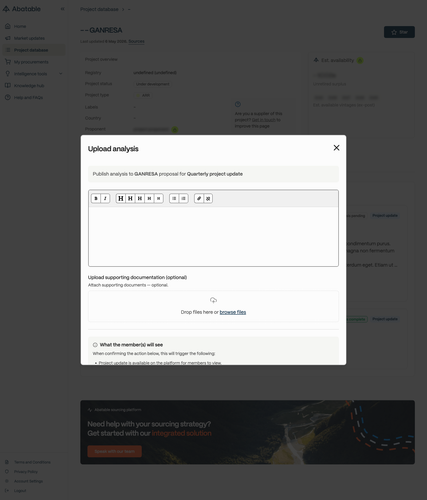Click the green badge beside Proponent
The width and height of the screenshot is (427, 500).
coord(175,129)
